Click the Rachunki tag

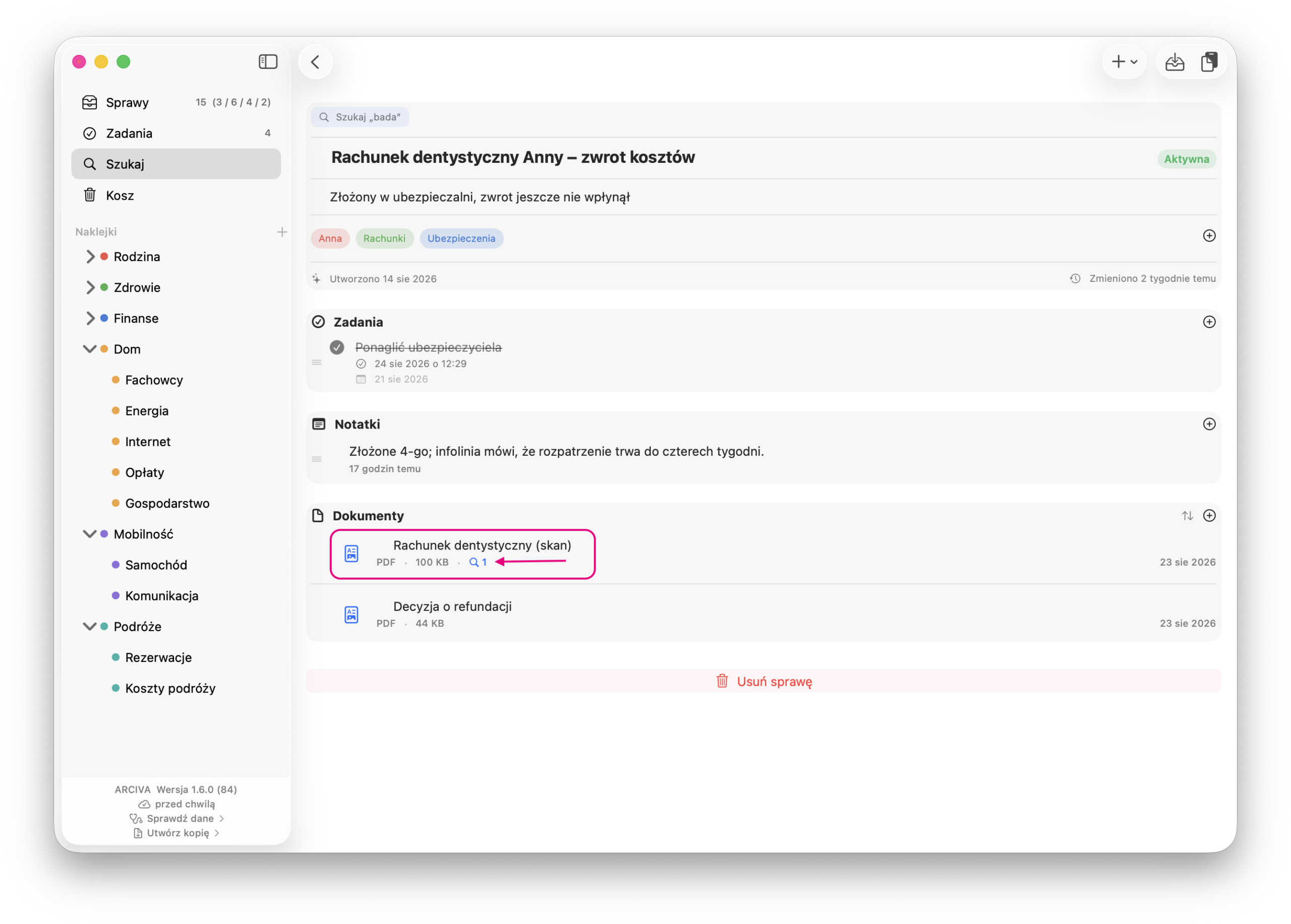[x=384, y=238]
